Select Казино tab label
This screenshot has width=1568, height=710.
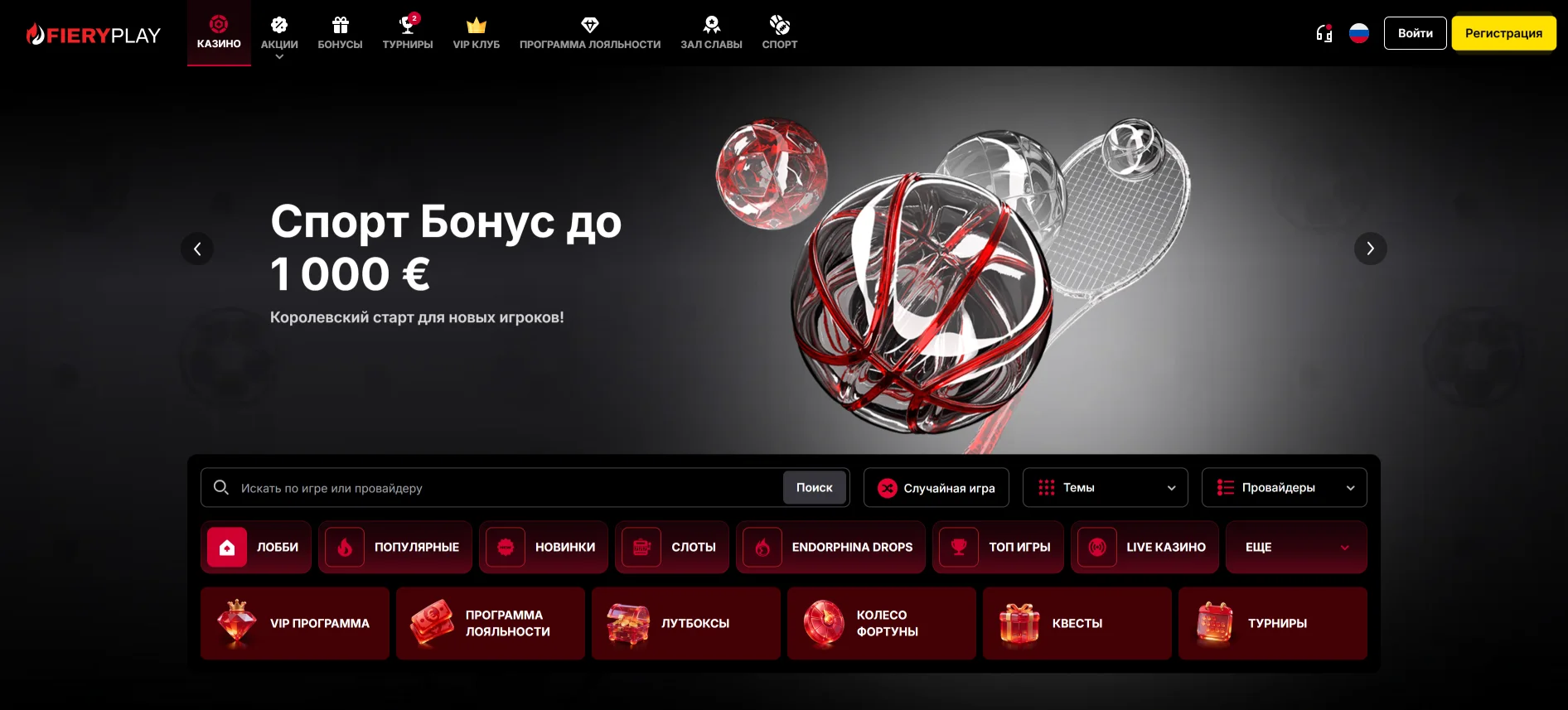(219, 44)
